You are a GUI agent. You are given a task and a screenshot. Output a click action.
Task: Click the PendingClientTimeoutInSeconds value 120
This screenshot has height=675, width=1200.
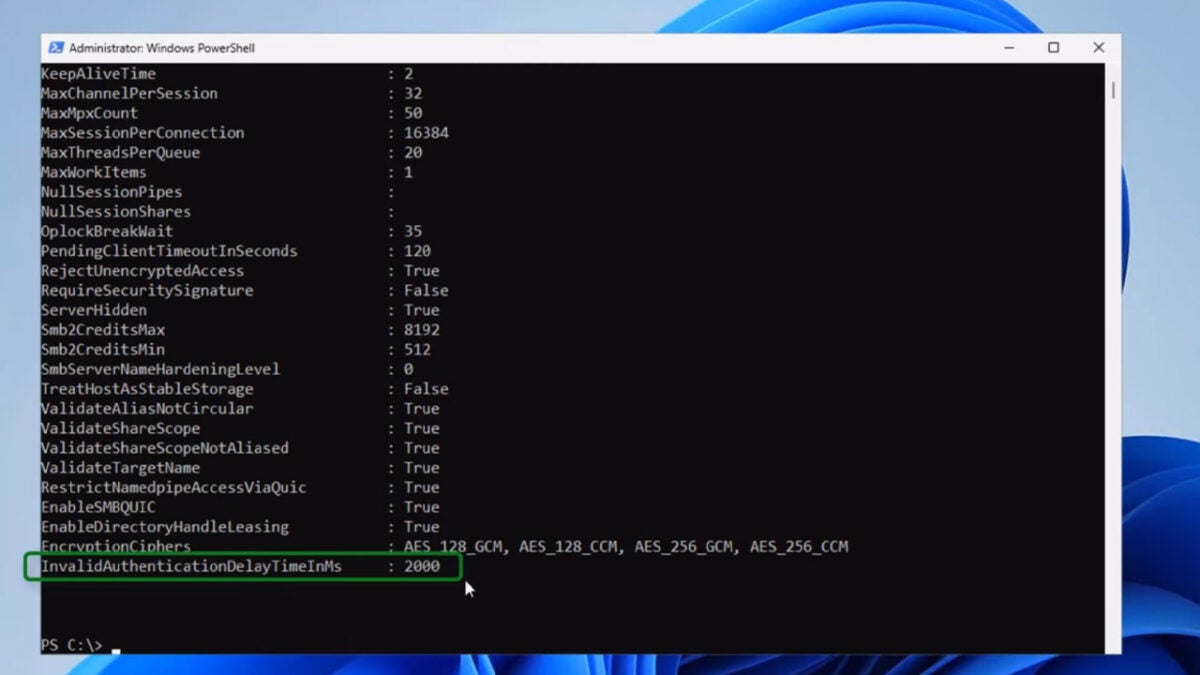[417, 251]
